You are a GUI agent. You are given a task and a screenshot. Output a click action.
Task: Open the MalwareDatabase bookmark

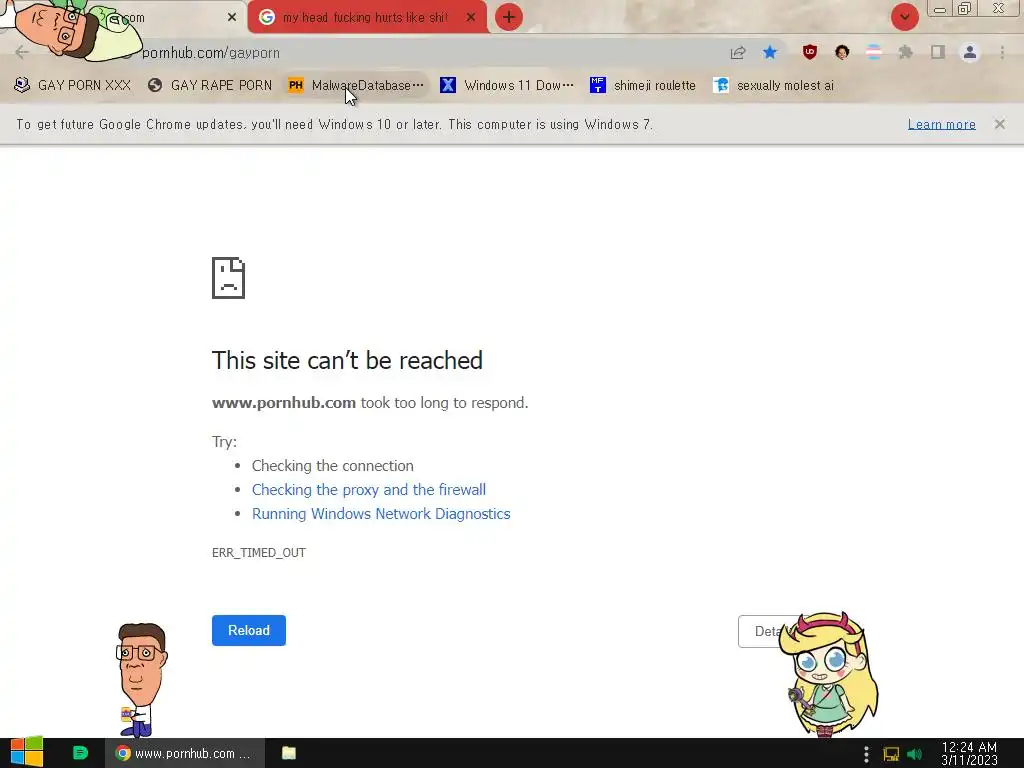click(357, 86)
